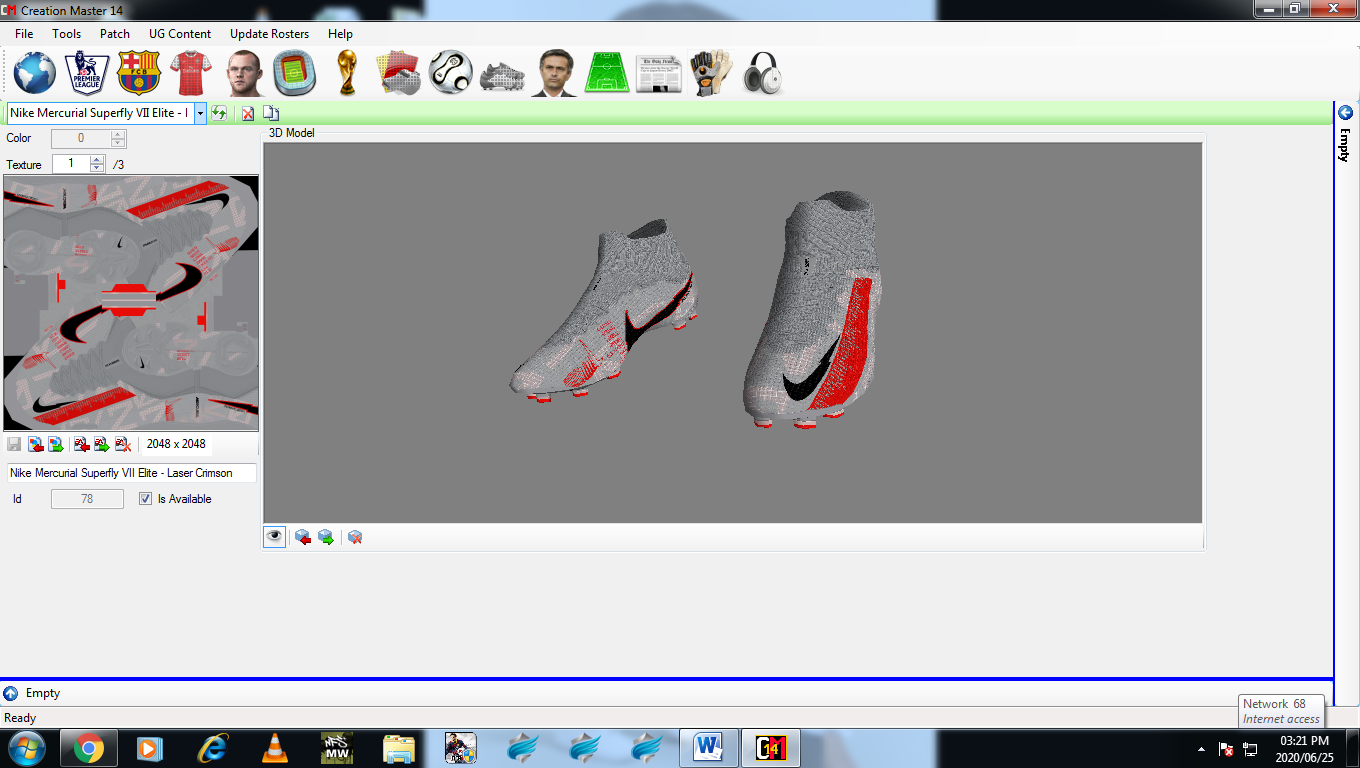
Task: Open the nets and flags editor icon
Action: click(399, 73)
